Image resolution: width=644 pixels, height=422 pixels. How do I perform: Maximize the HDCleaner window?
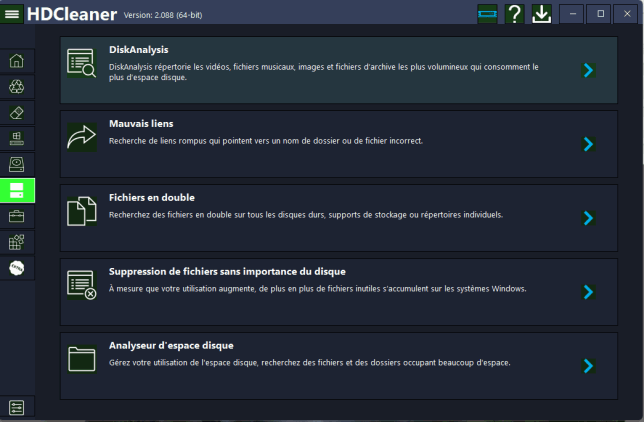coord(600,14)
